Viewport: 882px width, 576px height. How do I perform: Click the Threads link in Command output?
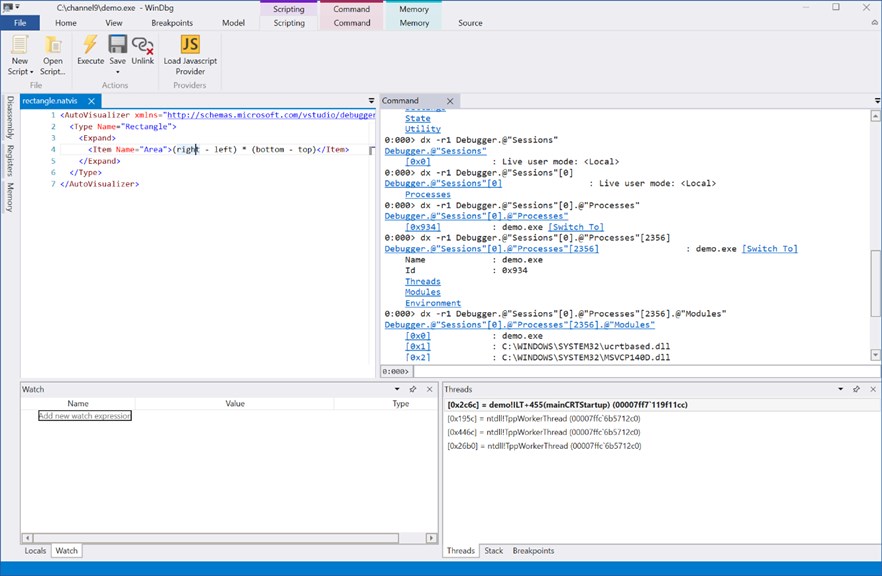[x=422, y=282]
